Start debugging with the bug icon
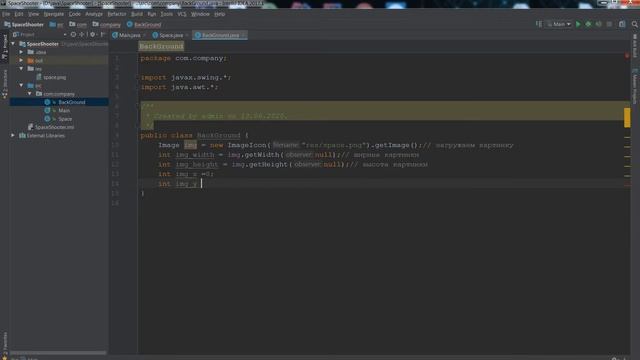The width and height of the screenshot is (640, 360). (x=588, y=24)
